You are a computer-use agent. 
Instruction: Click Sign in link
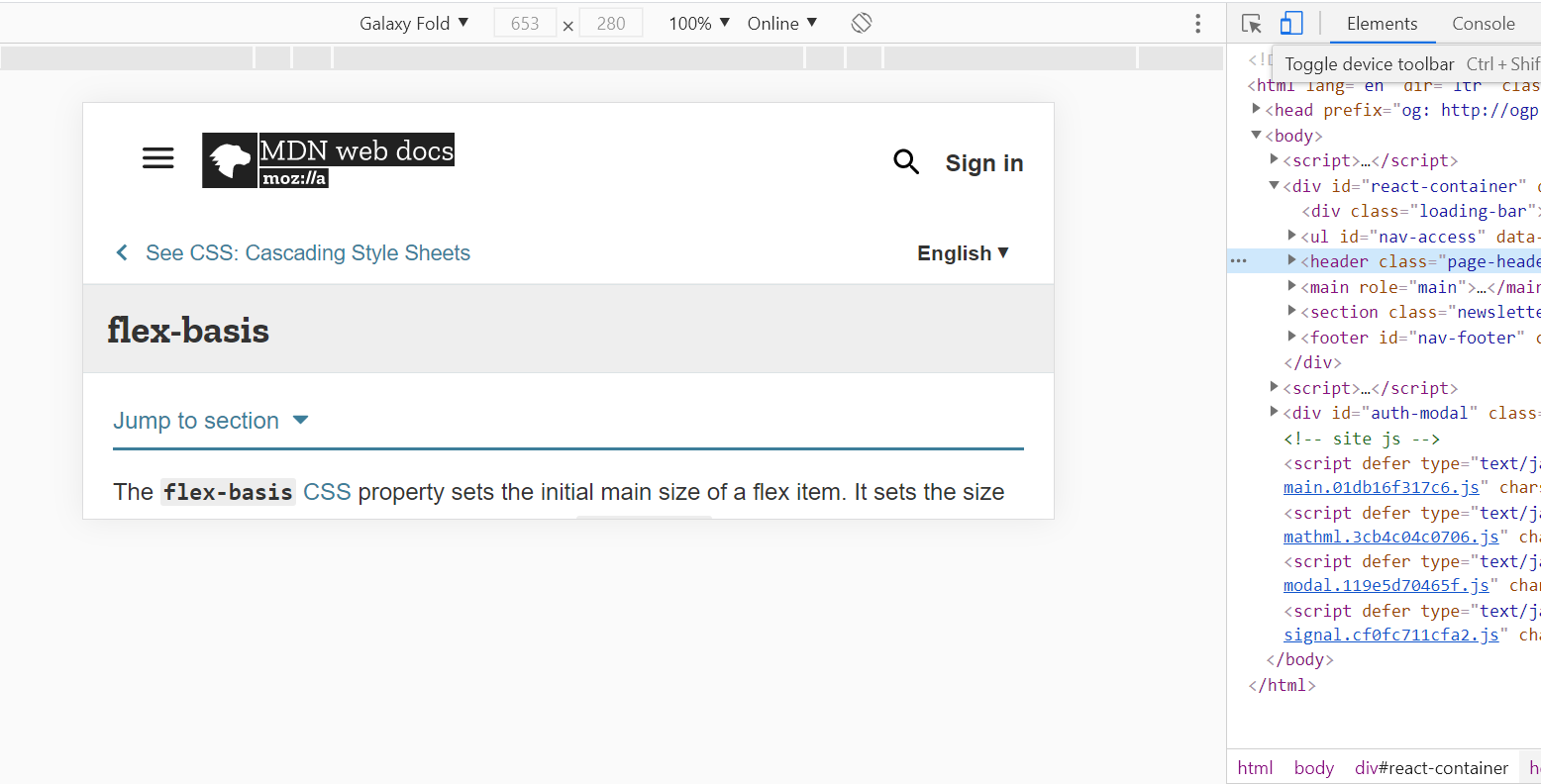(x=984, y=163)
